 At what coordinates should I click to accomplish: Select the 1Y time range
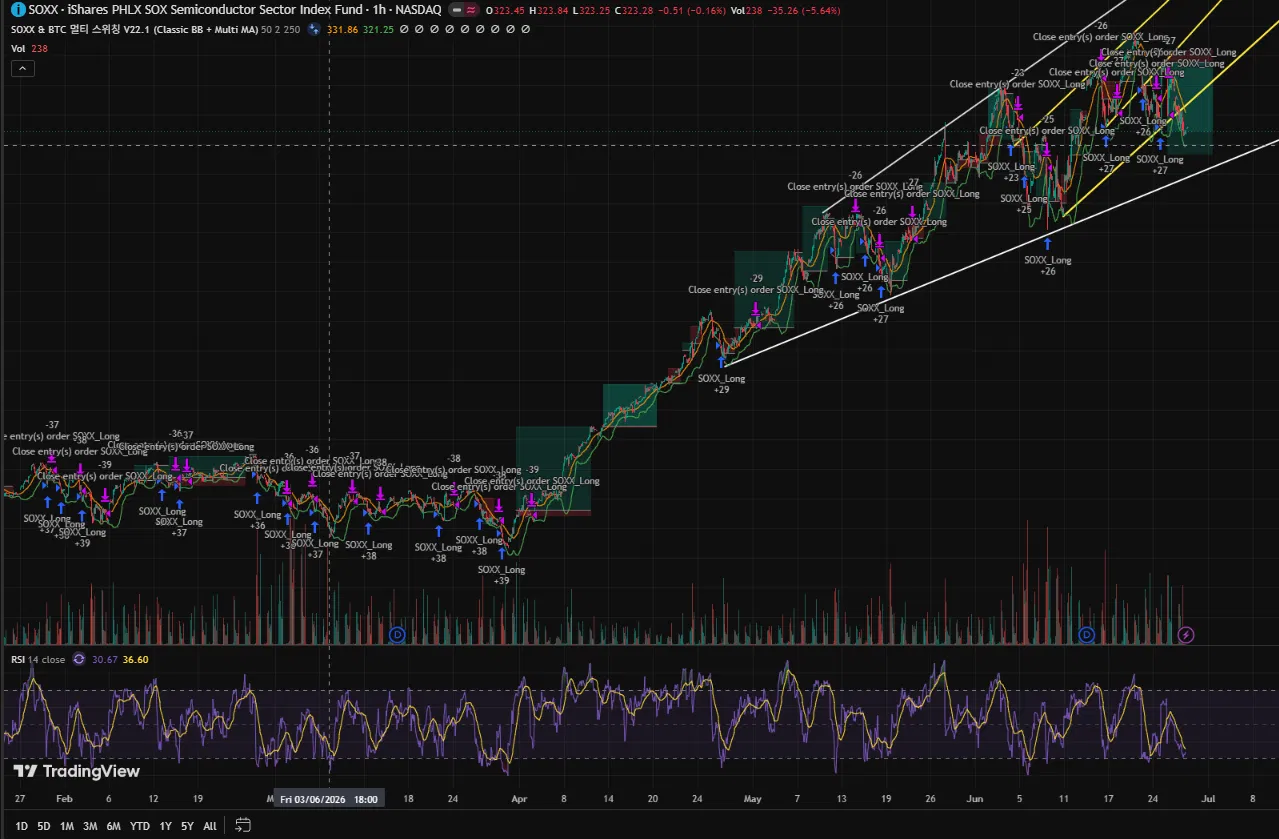pos(165,826)
